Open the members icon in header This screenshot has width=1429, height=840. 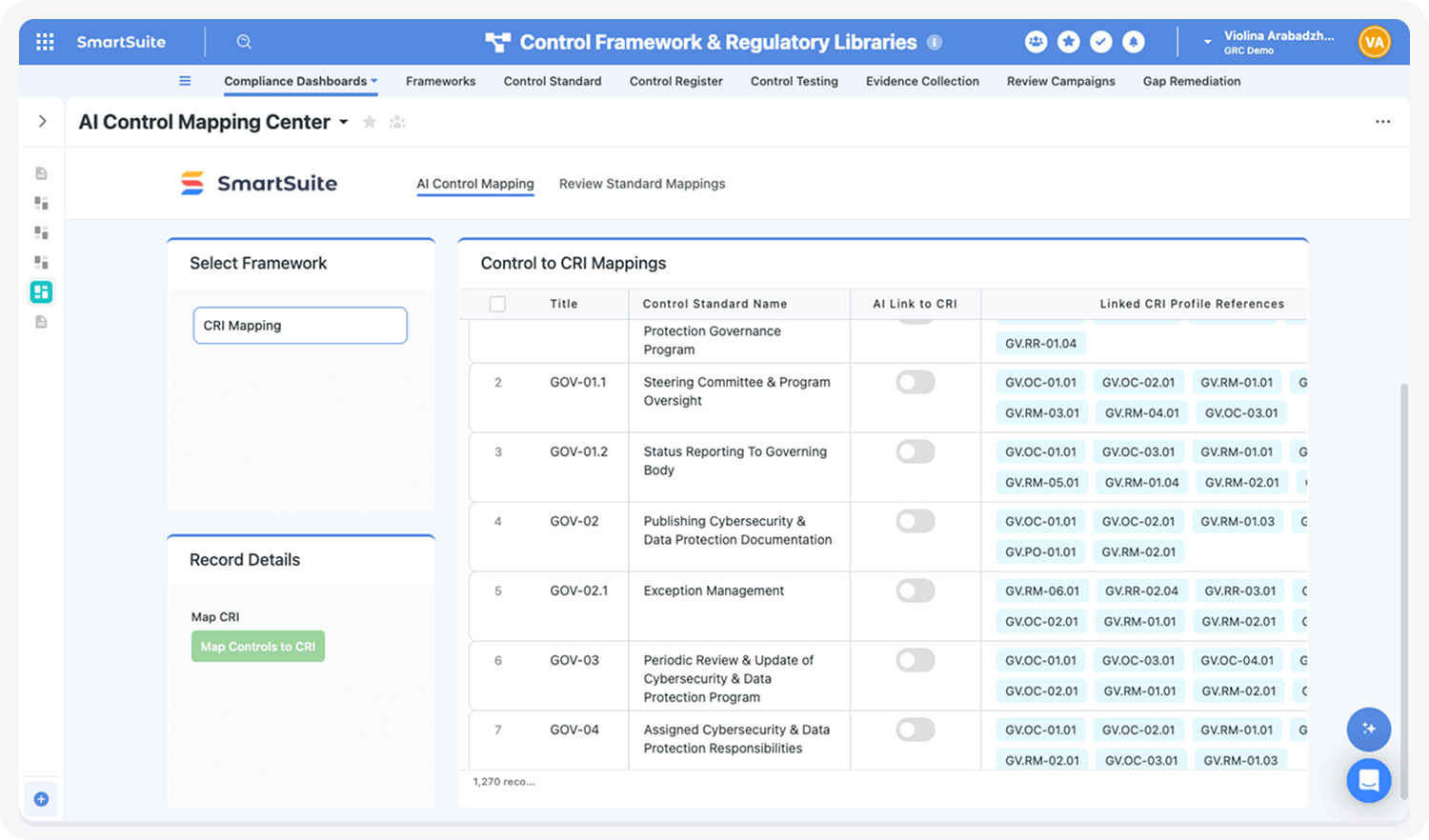tap(1036, 42)
